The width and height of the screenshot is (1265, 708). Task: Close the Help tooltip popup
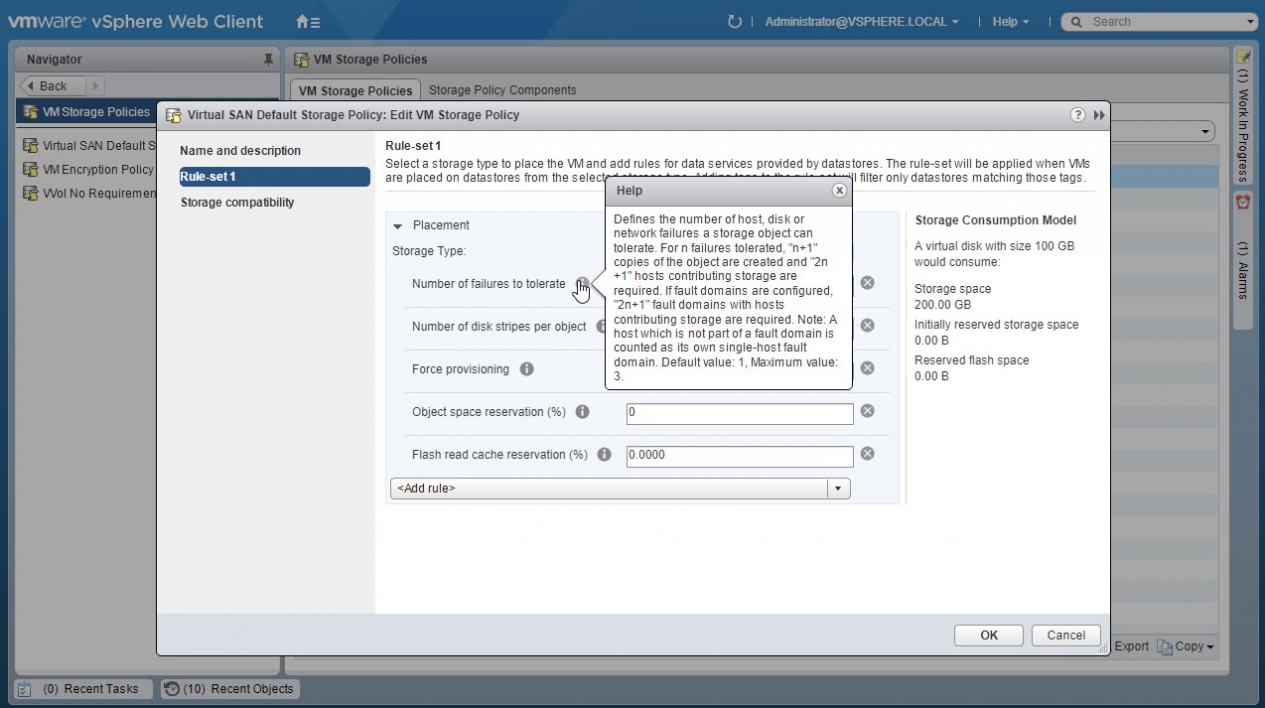pyautogui.click(x=839, y=190)
